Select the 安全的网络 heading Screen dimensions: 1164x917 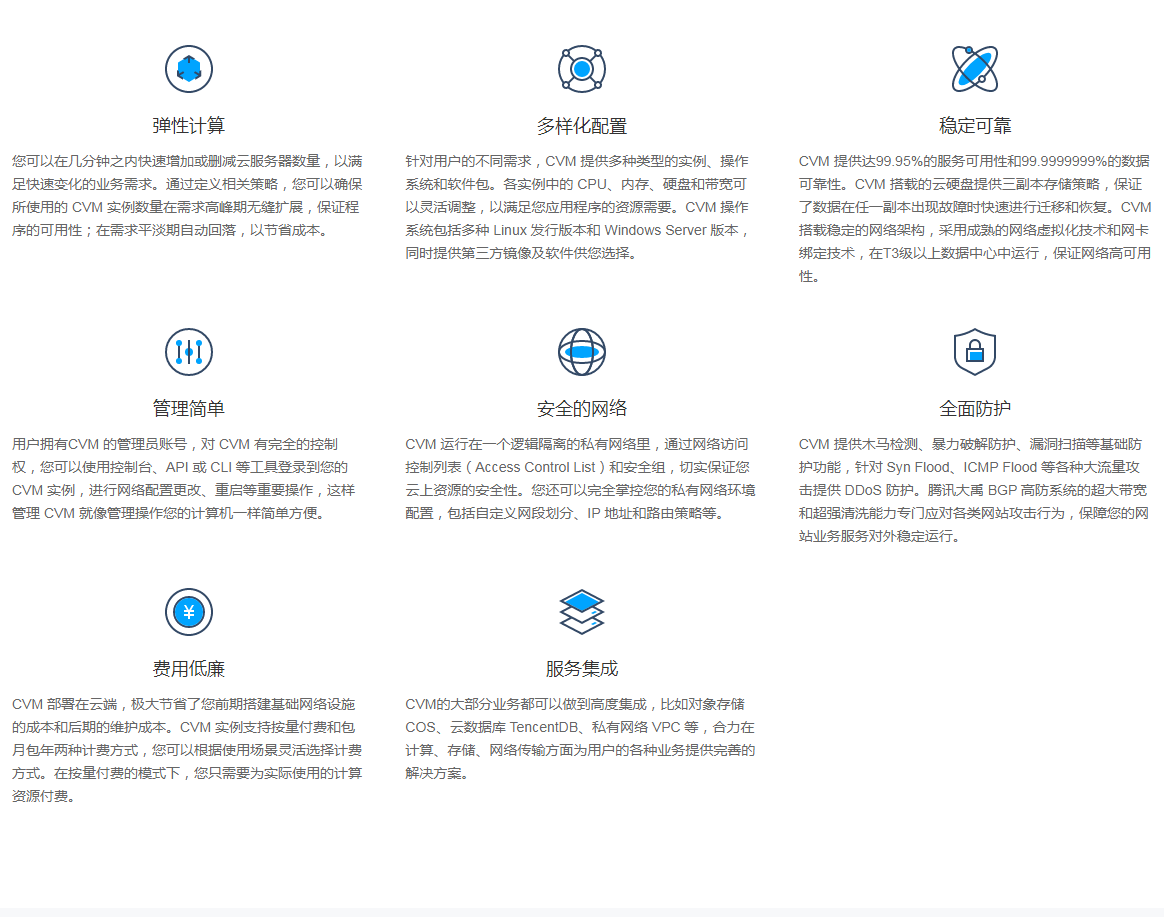(582, 409)
